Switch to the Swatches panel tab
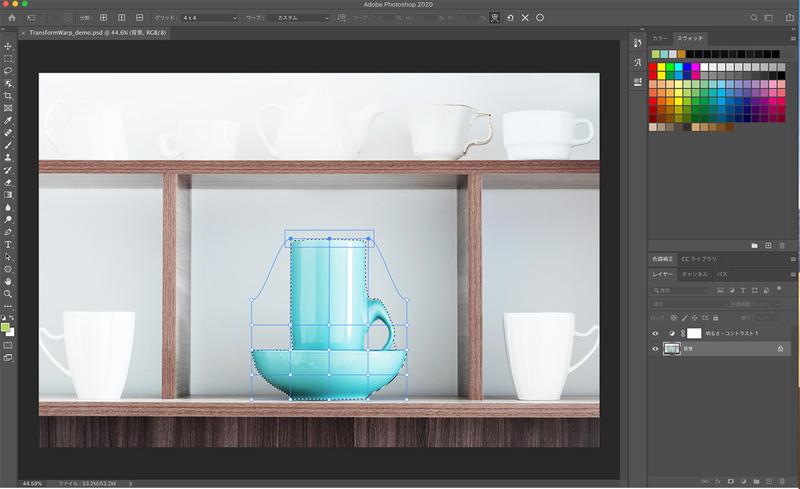The image size is (800, 489). pos(690,38)
